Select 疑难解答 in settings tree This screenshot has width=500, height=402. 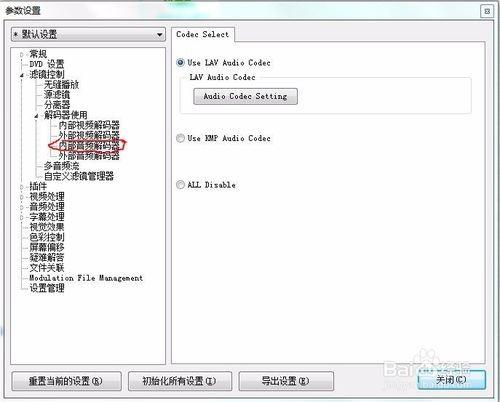47,258
